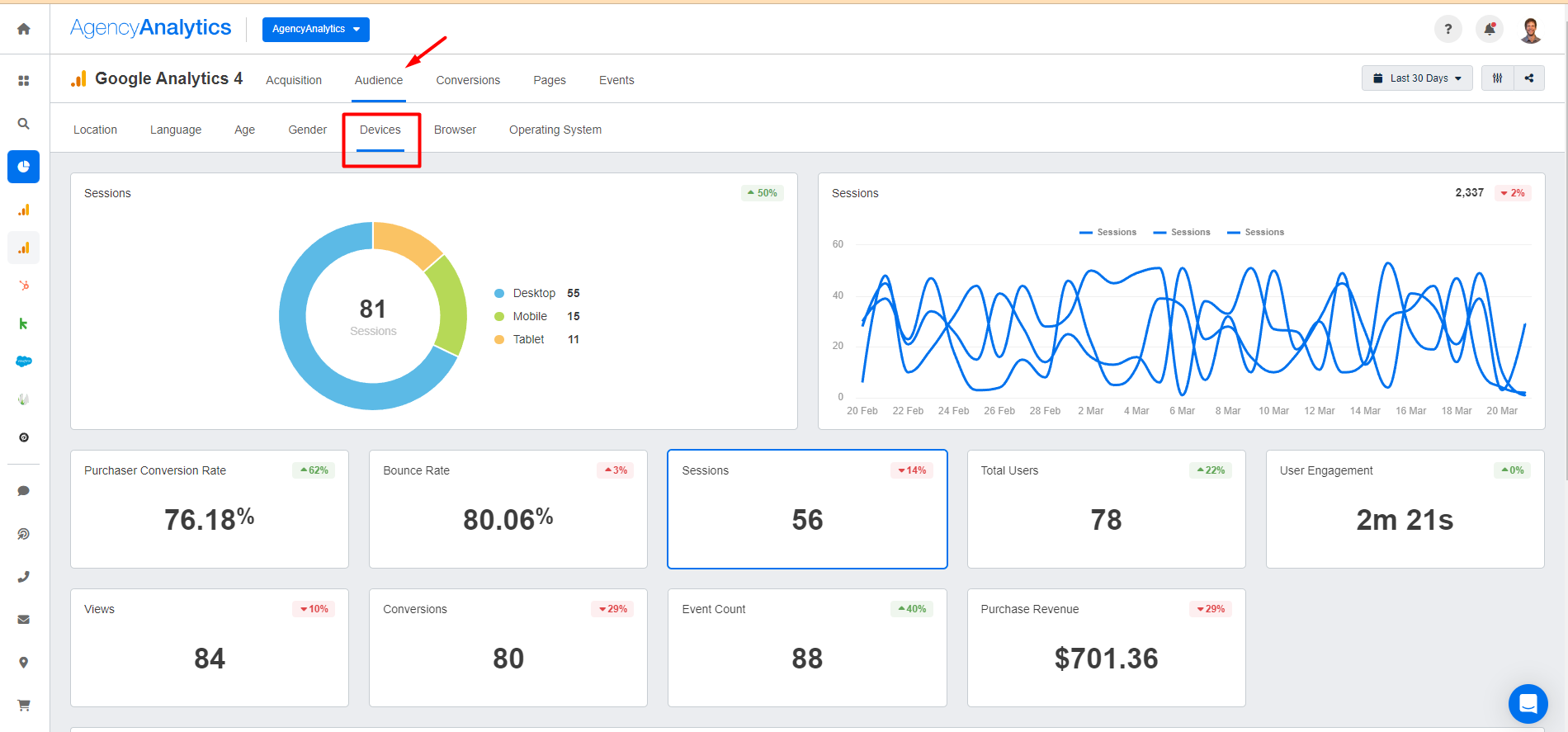Select the Purchase Revenue metric card

coord(1106,647)
